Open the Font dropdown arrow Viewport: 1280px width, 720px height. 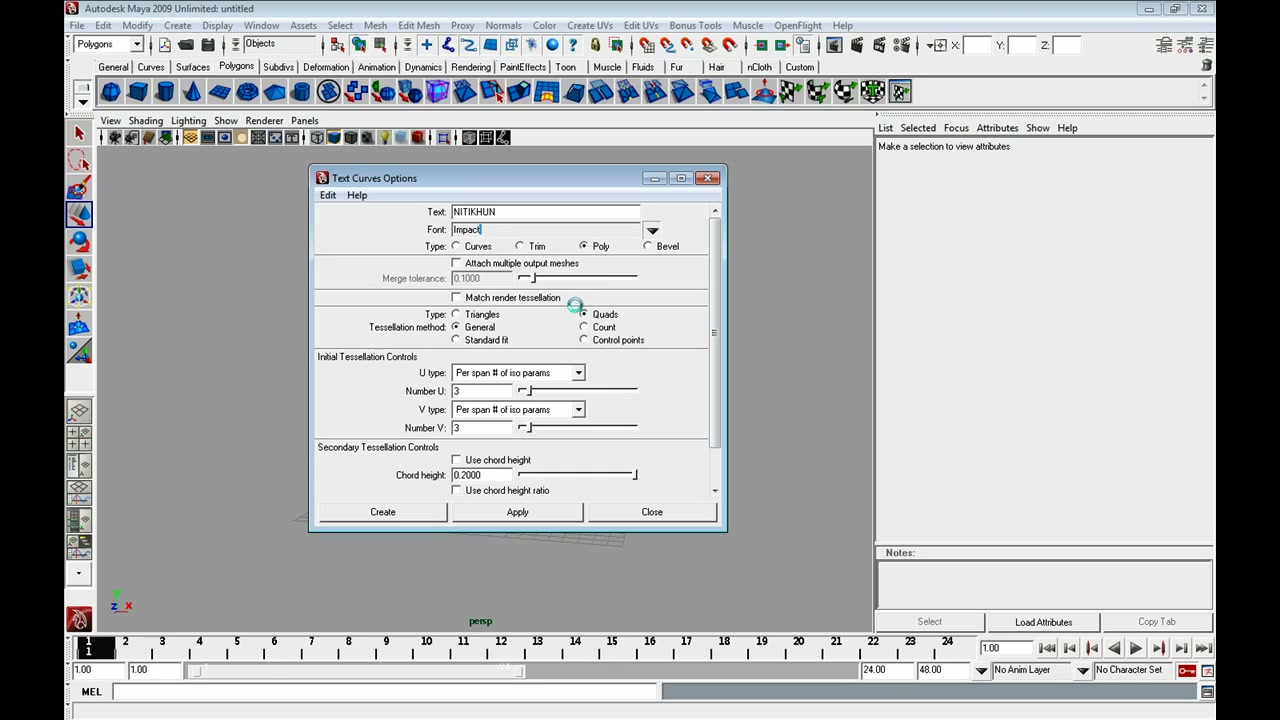point(652,230)
